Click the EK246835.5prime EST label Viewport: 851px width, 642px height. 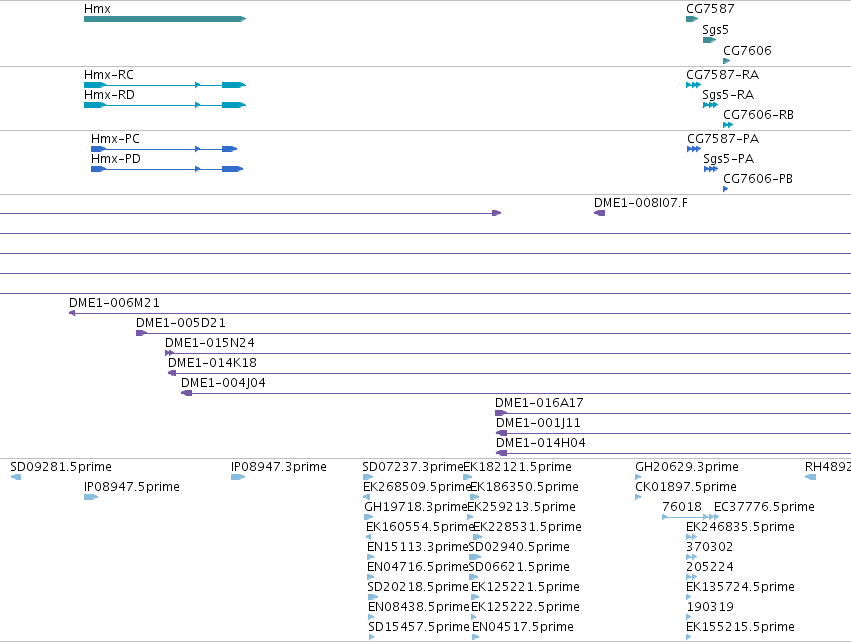pyautogui.click(x=740, y=526)
